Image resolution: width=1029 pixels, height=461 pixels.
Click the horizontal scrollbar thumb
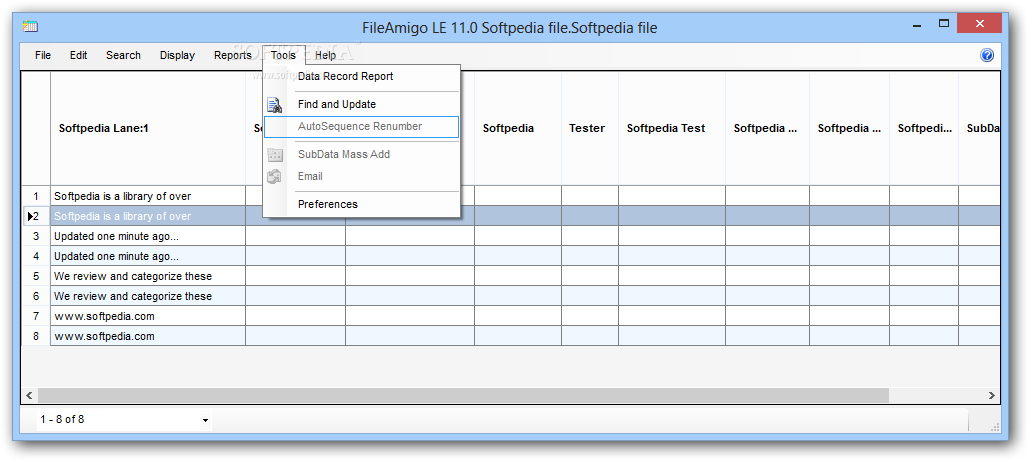point(463,395)
